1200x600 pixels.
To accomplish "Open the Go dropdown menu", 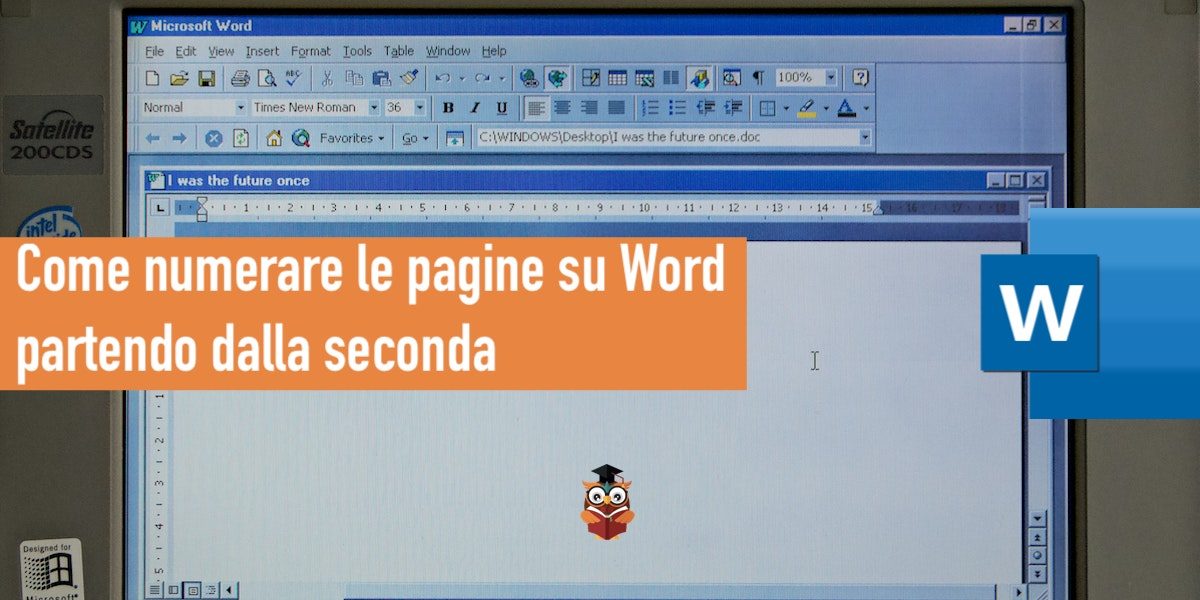I will (416, 138).
